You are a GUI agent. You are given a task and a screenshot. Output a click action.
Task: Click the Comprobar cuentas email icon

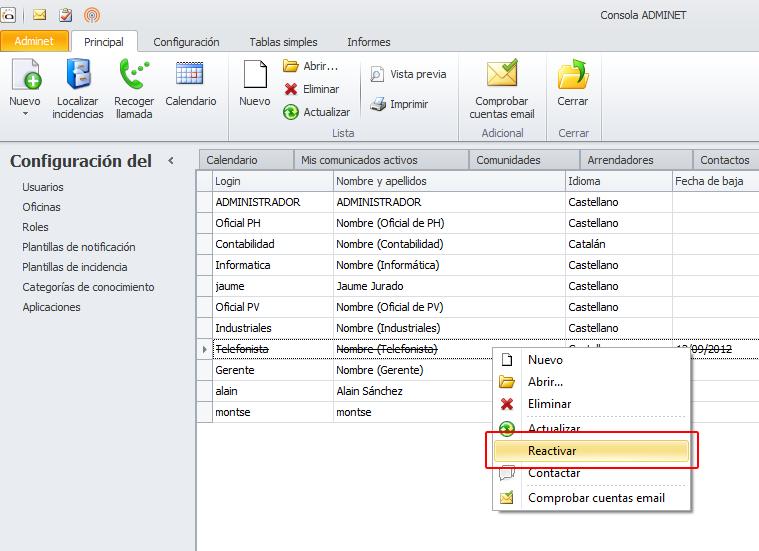(x=502, y=76)
